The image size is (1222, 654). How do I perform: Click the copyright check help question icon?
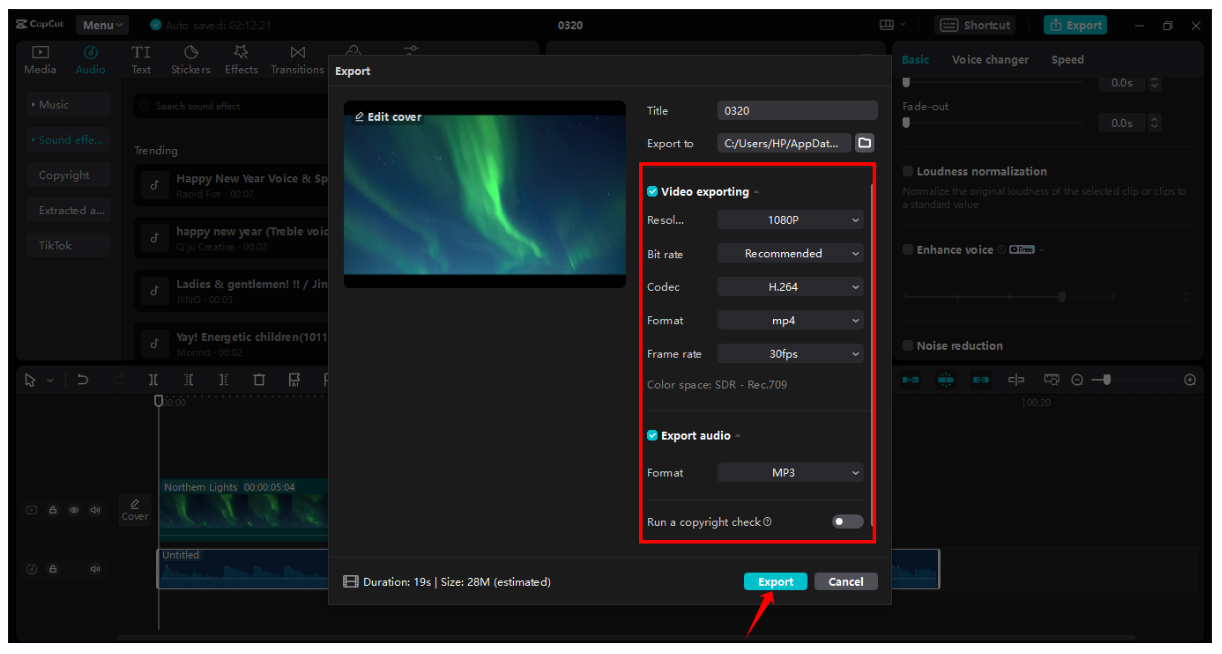click(x=767, y=522)
